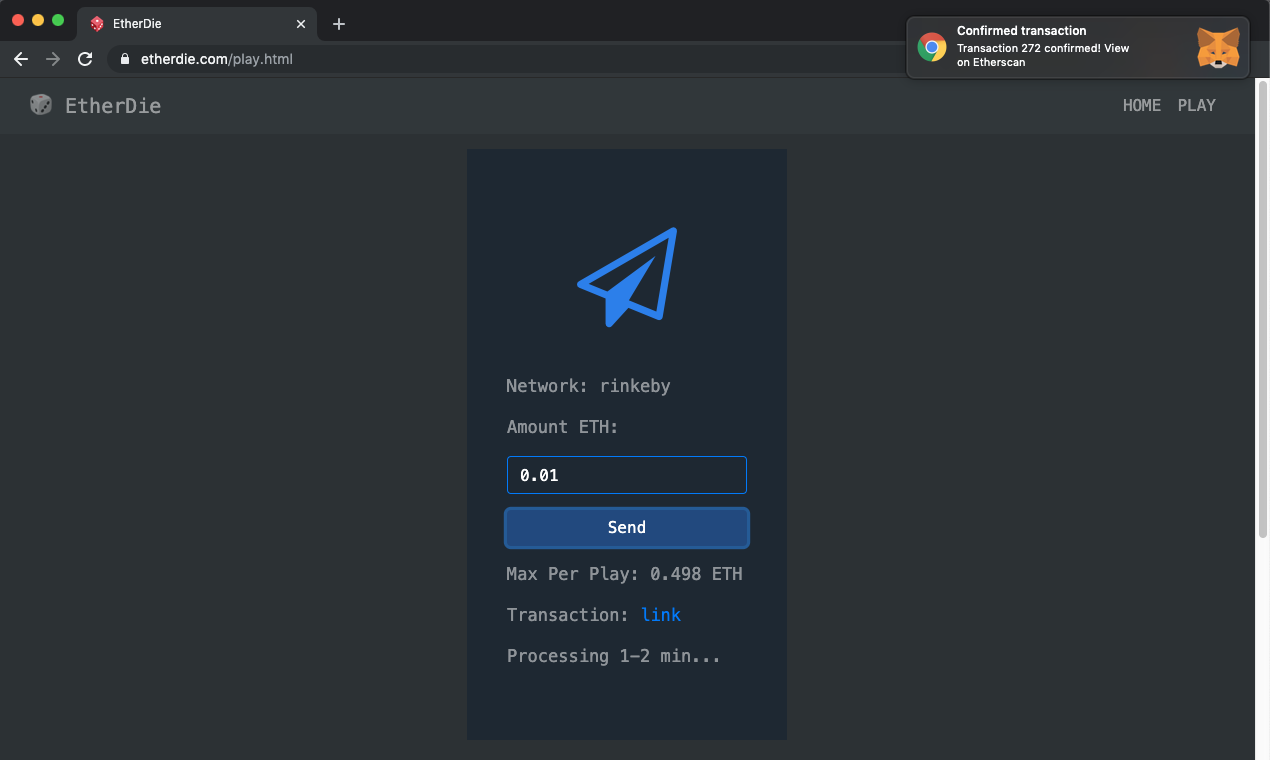
Task: Close the EtherDie browser tab
Action: (x=301, y=24)
